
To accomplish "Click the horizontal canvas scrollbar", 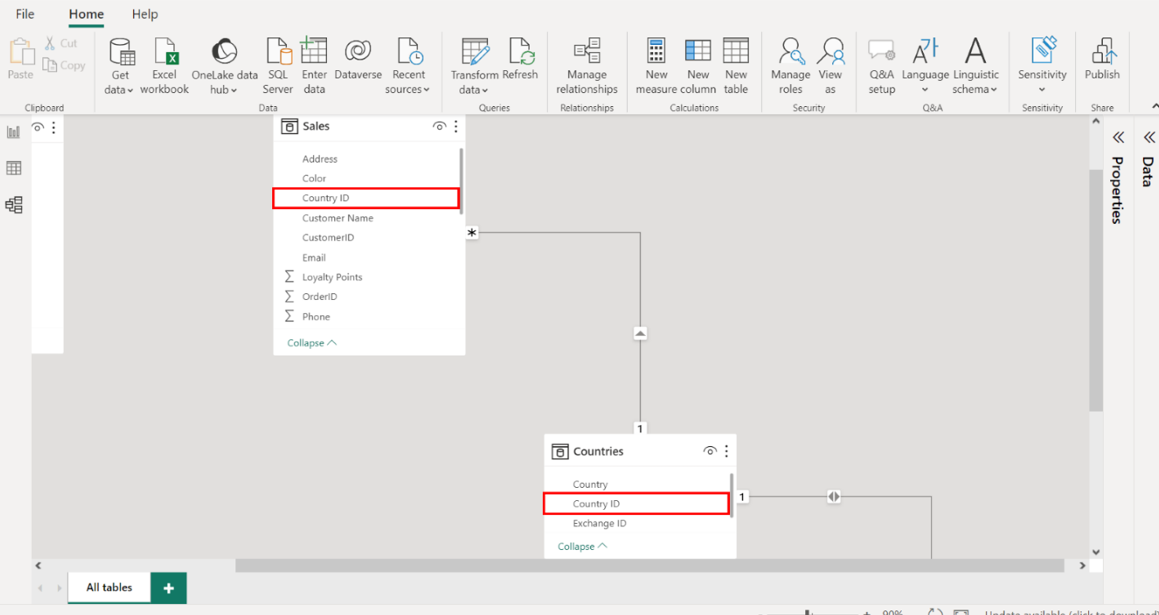I will tap(649, 566).
